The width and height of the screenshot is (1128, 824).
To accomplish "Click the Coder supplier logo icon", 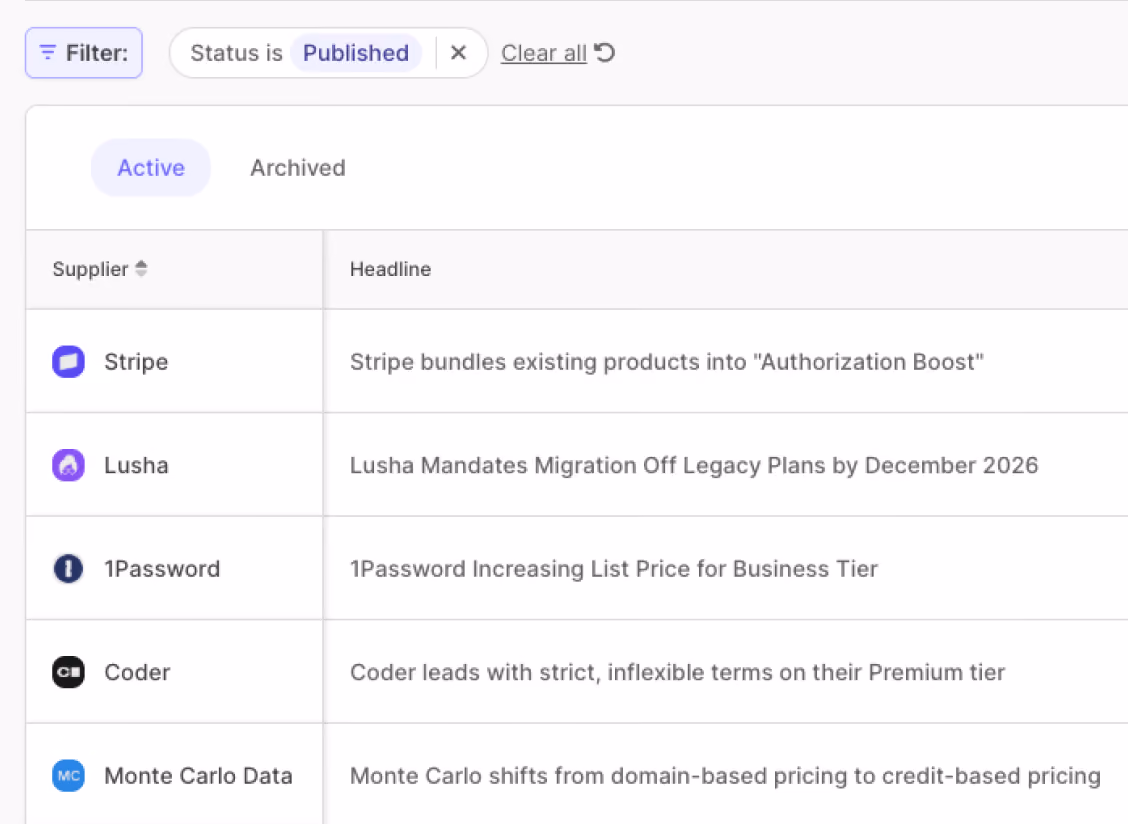I will 68,672.
